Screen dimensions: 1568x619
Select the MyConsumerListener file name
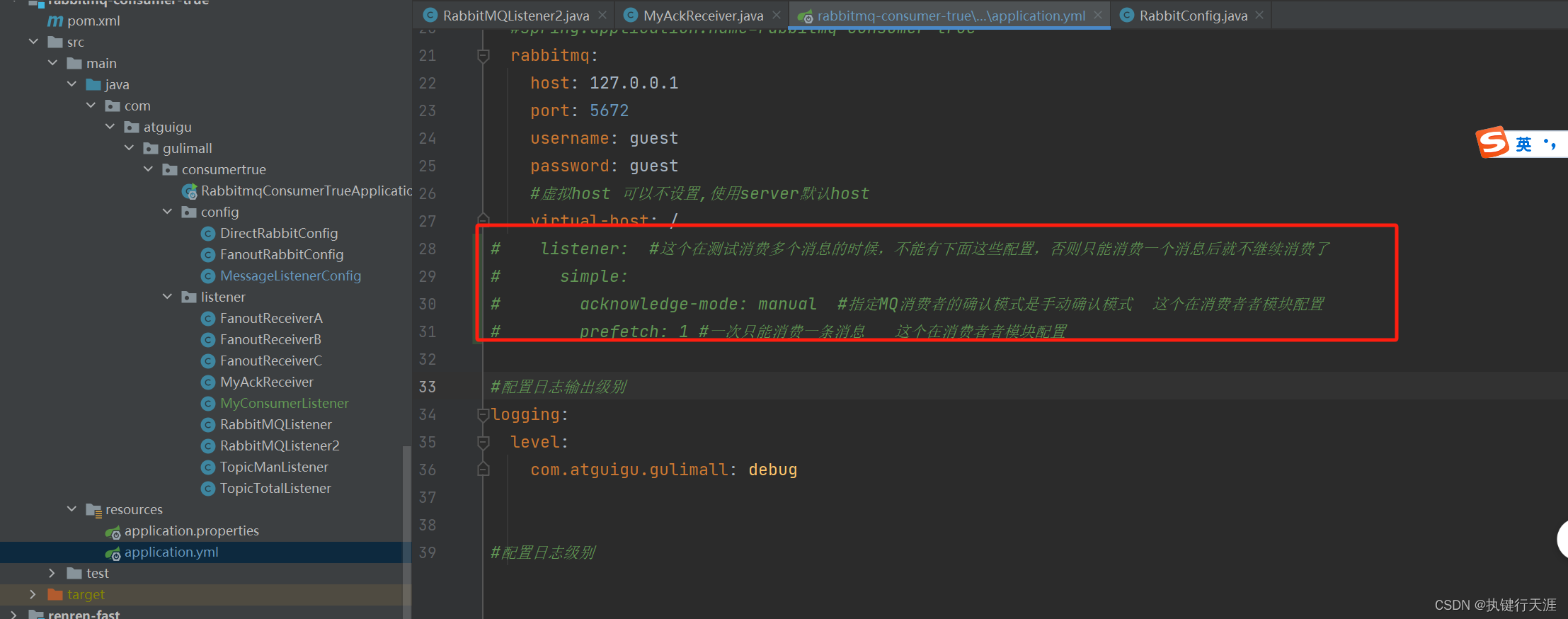pyautogui.click(x=285, y=403)
